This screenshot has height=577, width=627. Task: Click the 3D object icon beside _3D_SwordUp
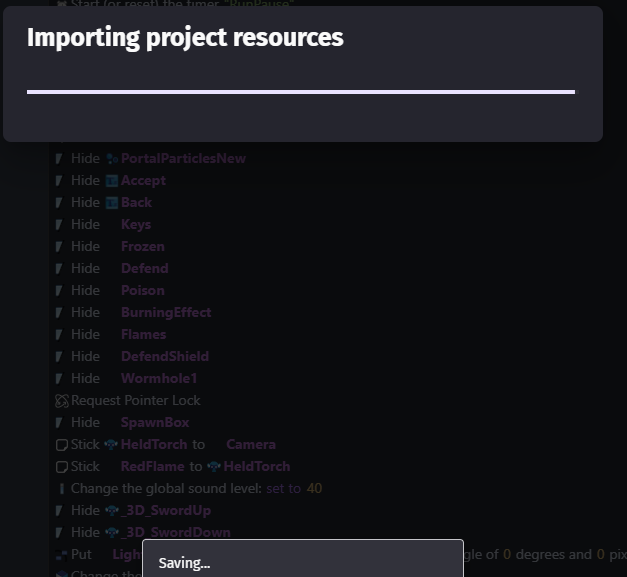(112, 511)
